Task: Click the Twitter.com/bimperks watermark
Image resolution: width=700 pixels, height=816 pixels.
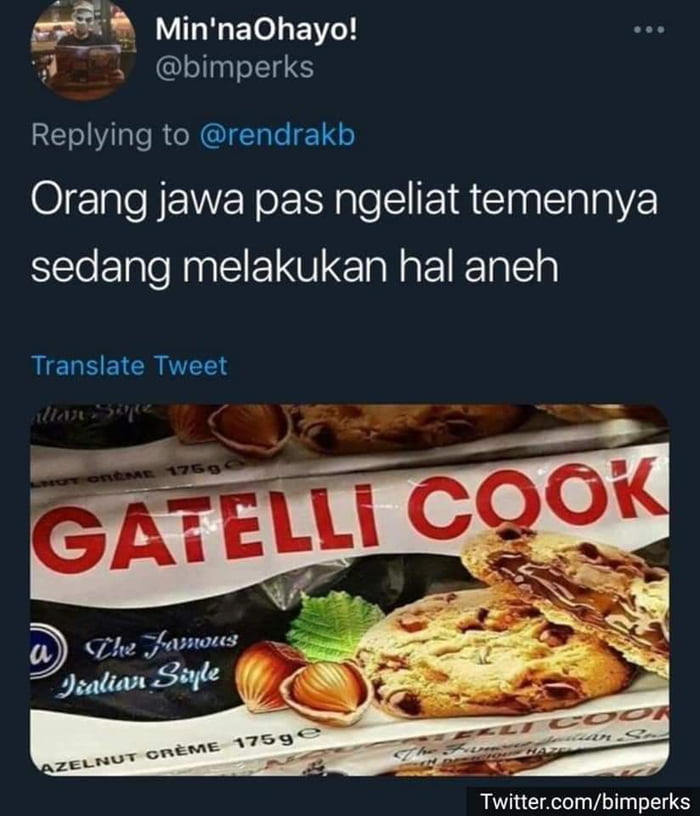Action: click(x=586, y=801)
